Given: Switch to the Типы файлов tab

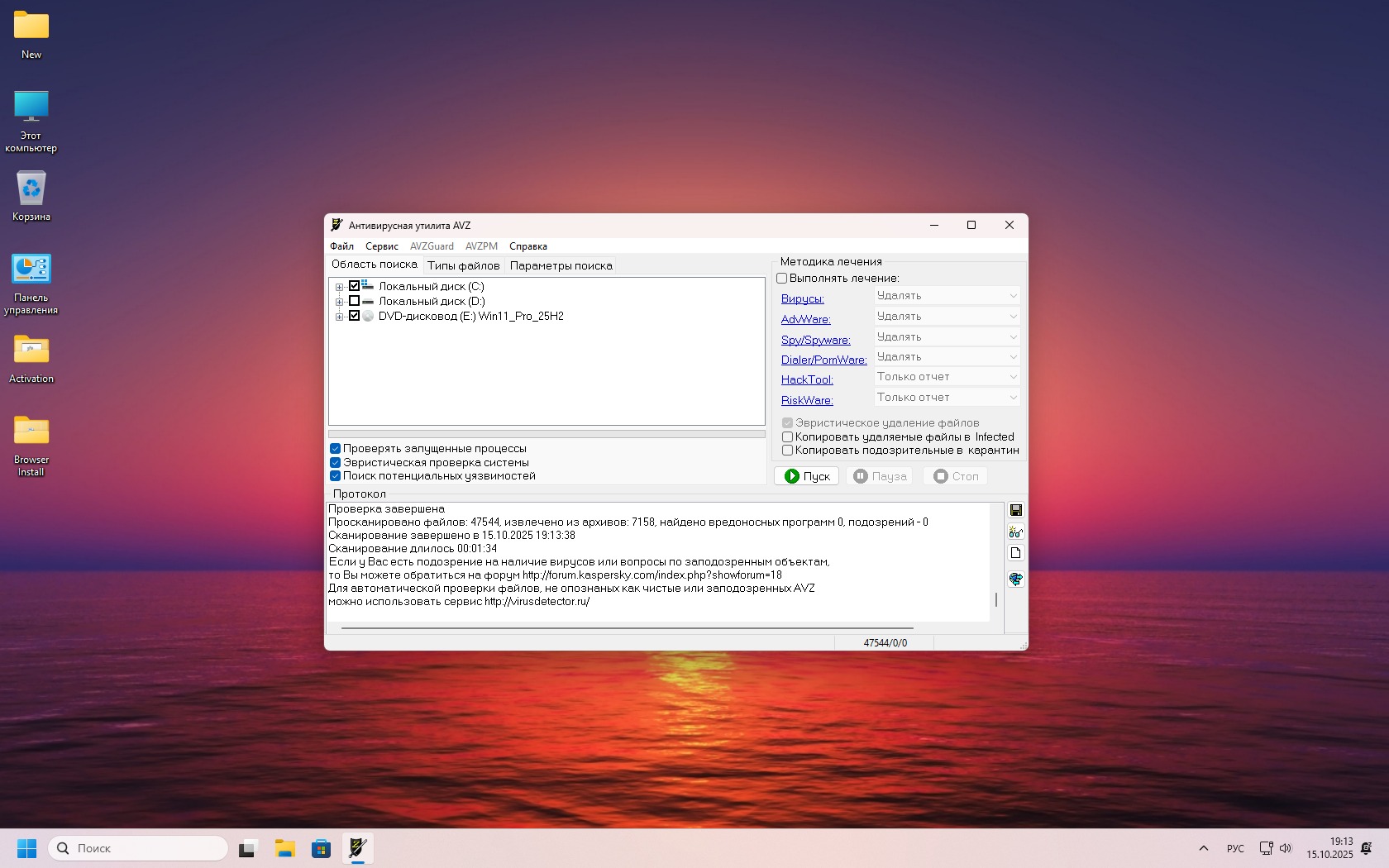Looking at the screenshot, I should pos(463,265).
